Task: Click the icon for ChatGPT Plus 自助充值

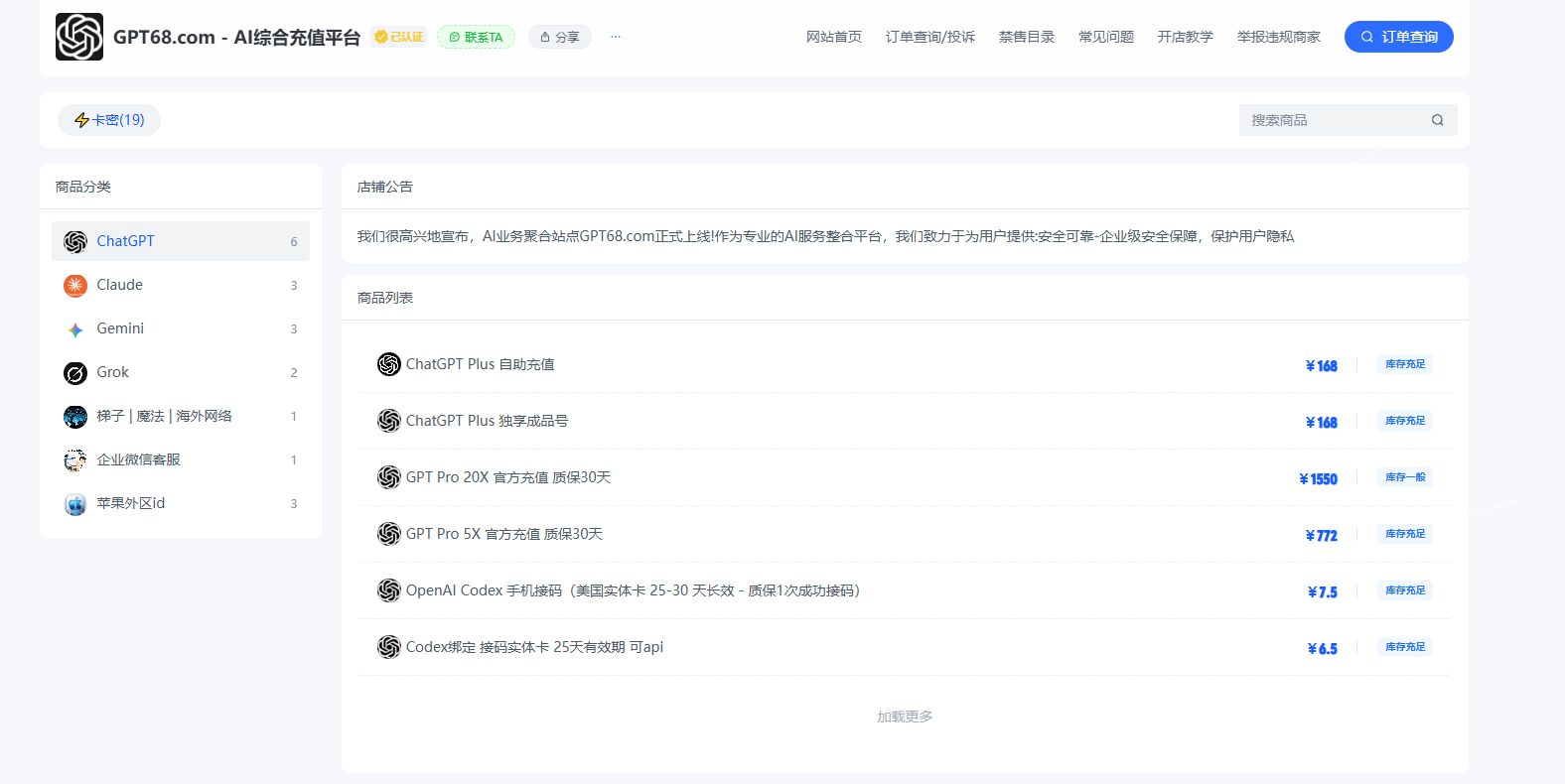Action: [389, 364]
